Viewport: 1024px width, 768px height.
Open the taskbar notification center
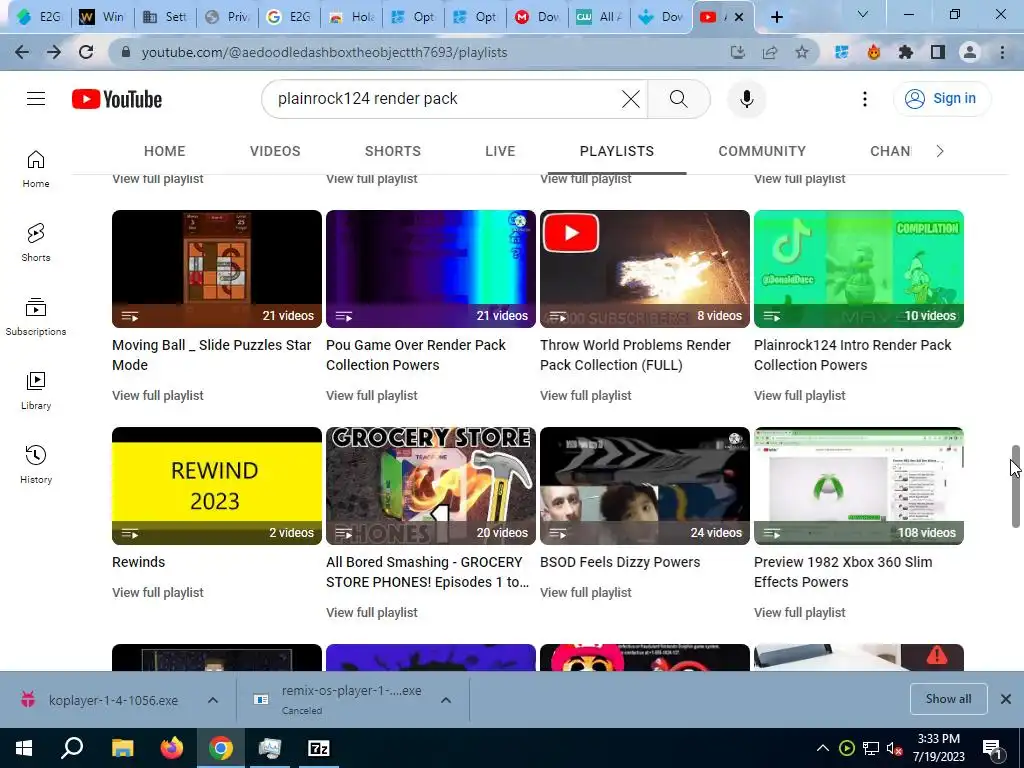[992, 748]
